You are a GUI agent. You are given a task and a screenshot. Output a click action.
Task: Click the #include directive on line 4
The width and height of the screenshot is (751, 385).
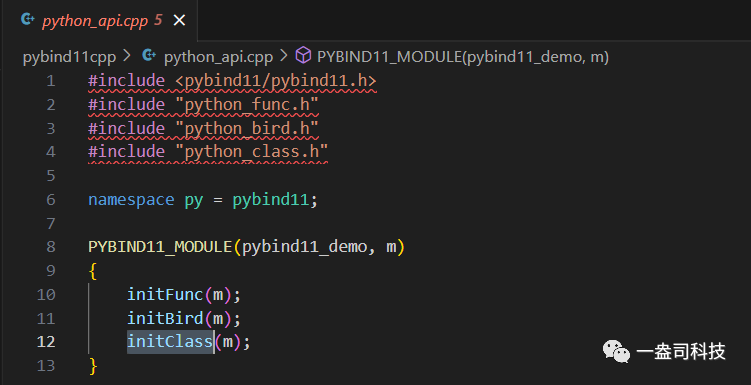[x=126, y=151]
